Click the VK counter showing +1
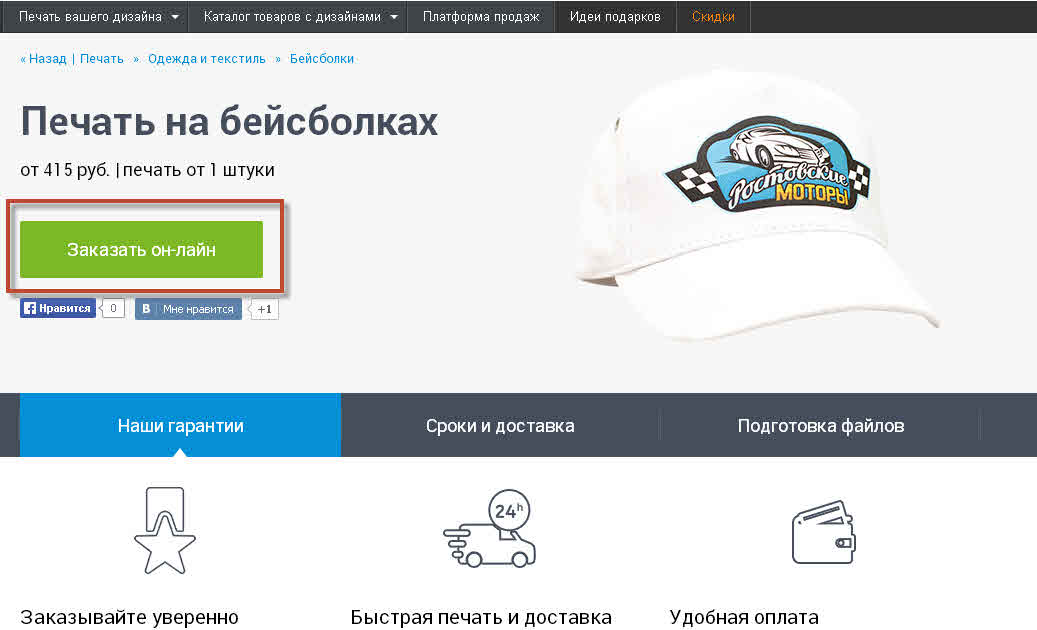This screenshot has width=1037, height=630. (264, 309)
